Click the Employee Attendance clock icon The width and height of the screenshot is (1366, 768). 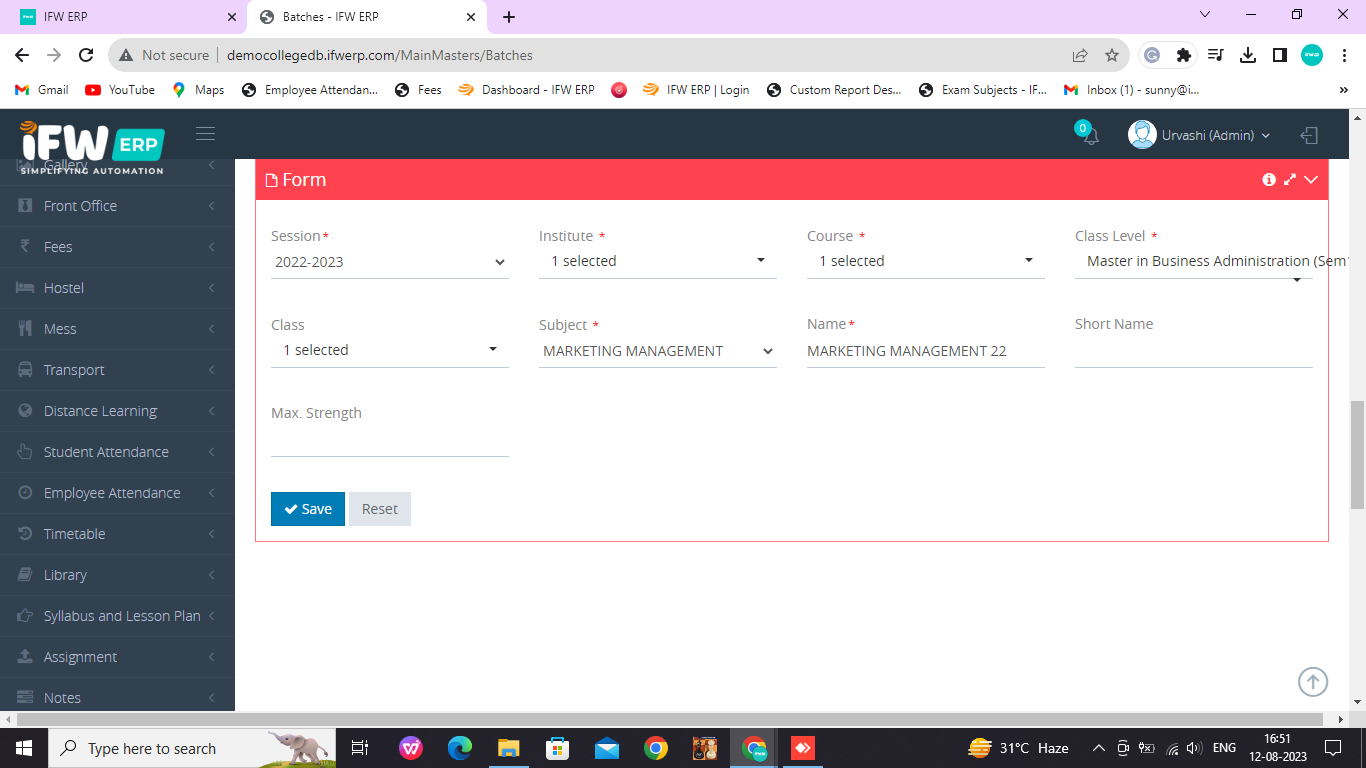click(25, 493)
